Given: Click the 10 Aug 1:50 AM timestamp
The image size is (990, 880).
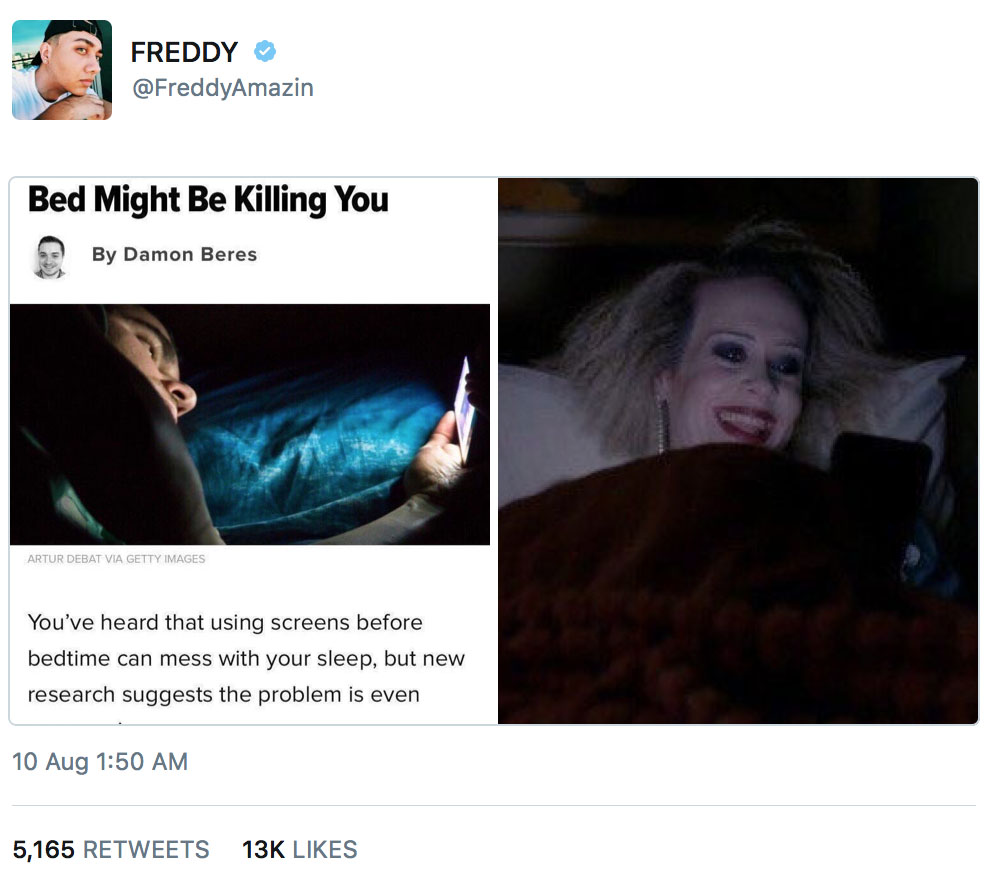Looking at the screenshot, I should tap(100, 761).
